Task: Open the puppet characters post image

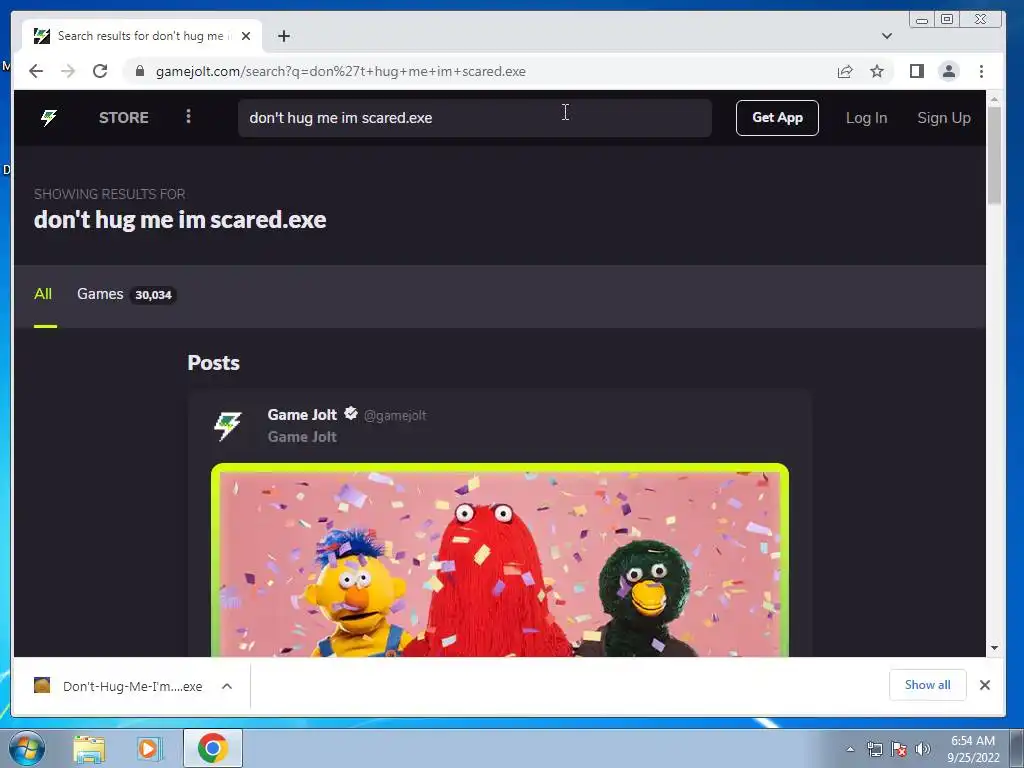Action: tap(500, 560)
